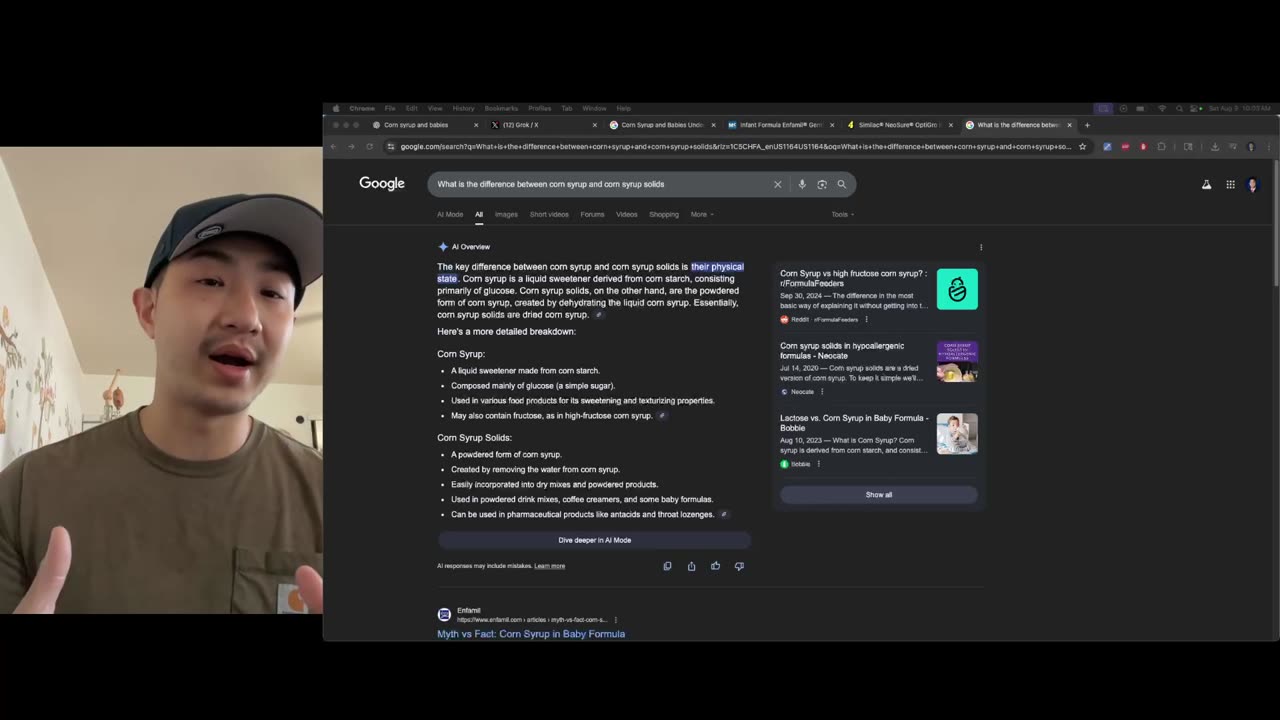The height and width of the screenshot is (720, 1280).
Task: Click the Chrome address bar URL
Action: [735, 146]
